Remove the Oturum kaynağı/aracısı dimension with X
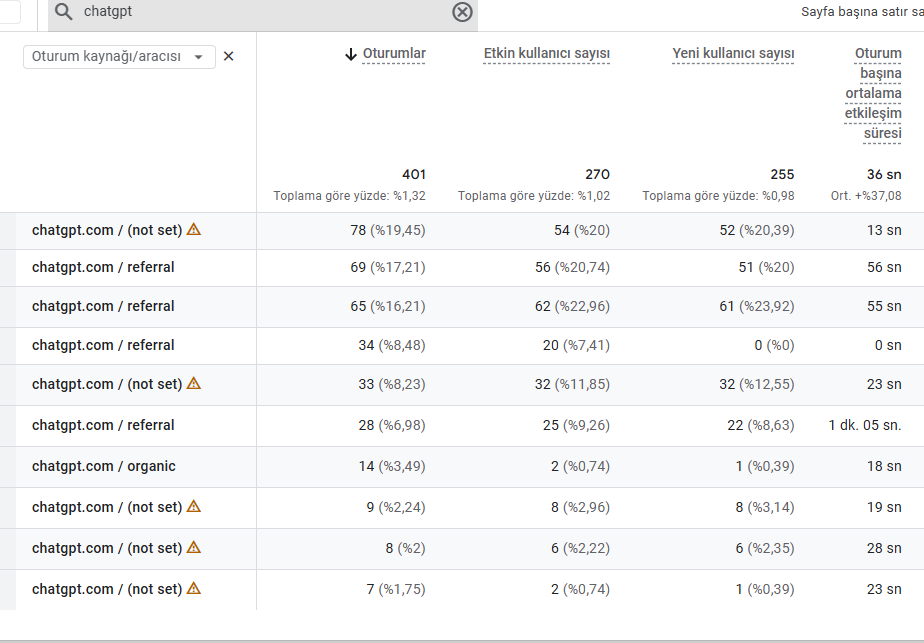Viewport: 924px width, 643px height. pos(228,56)
